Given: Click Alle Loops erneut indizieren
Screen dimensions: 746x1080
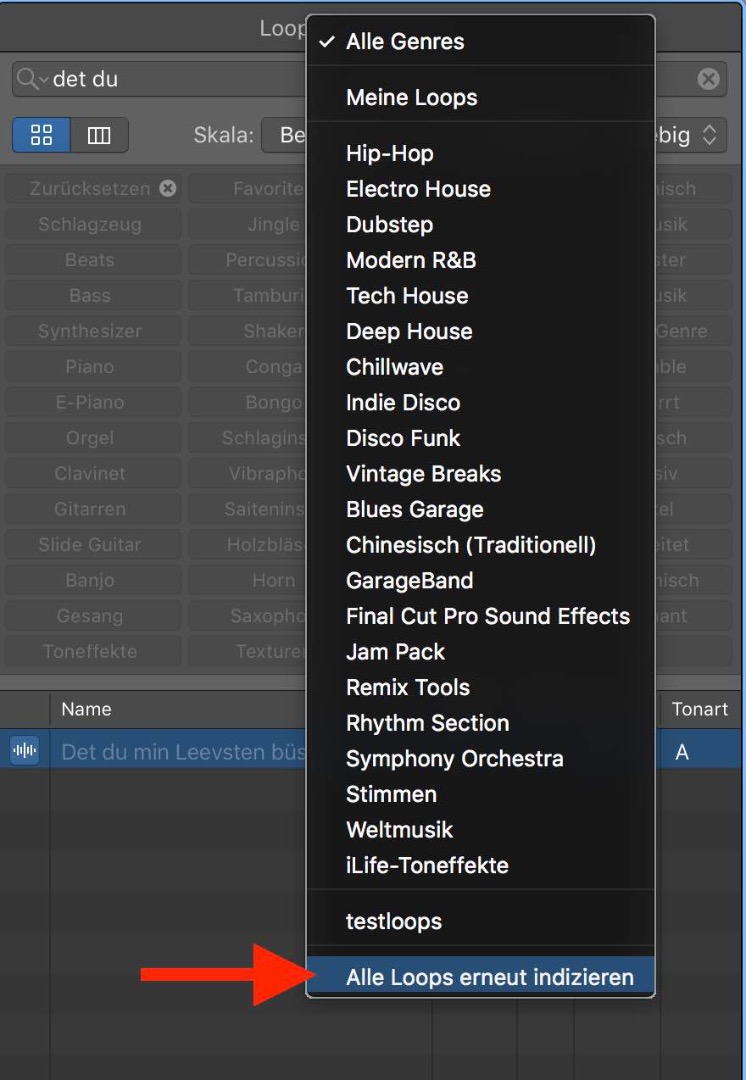Looking at the screenshot, I should [x=489, y=977].
